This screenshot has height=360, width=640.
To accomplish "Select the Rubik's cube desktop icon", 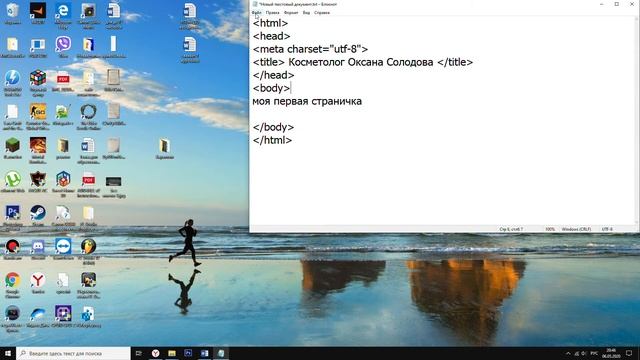I will point(38,83).
